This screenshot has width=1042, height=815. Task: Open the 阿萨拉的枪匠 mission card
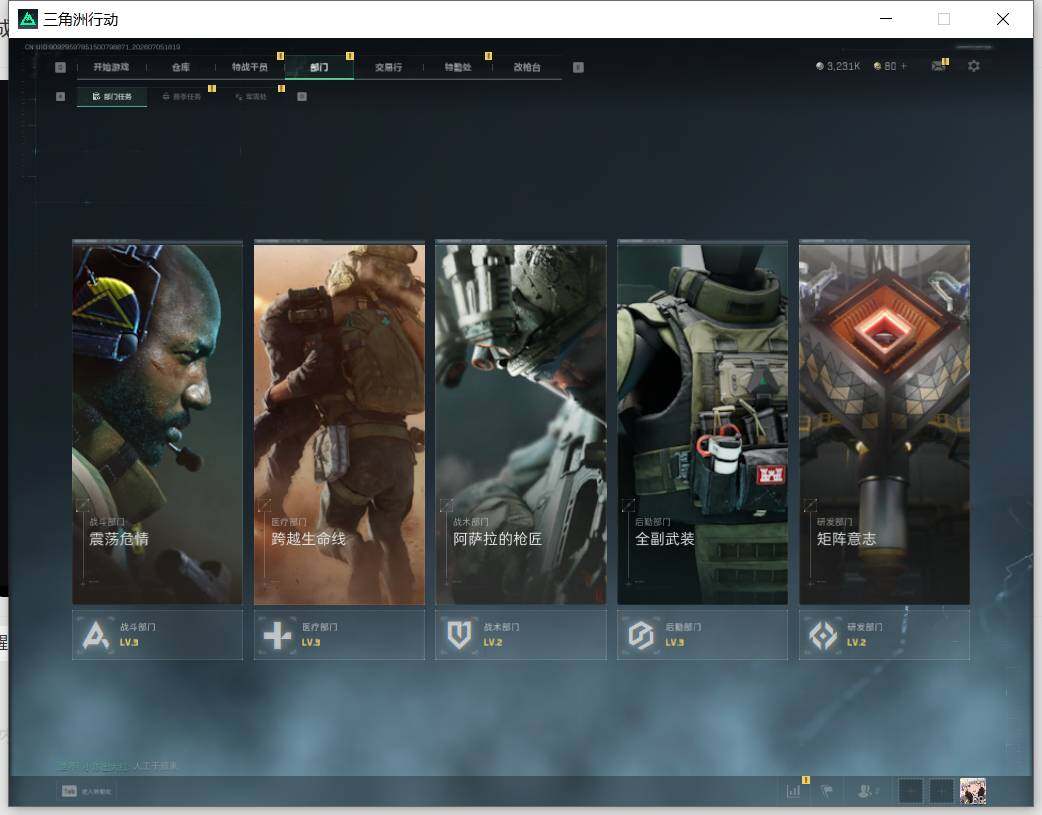point(521,423)
